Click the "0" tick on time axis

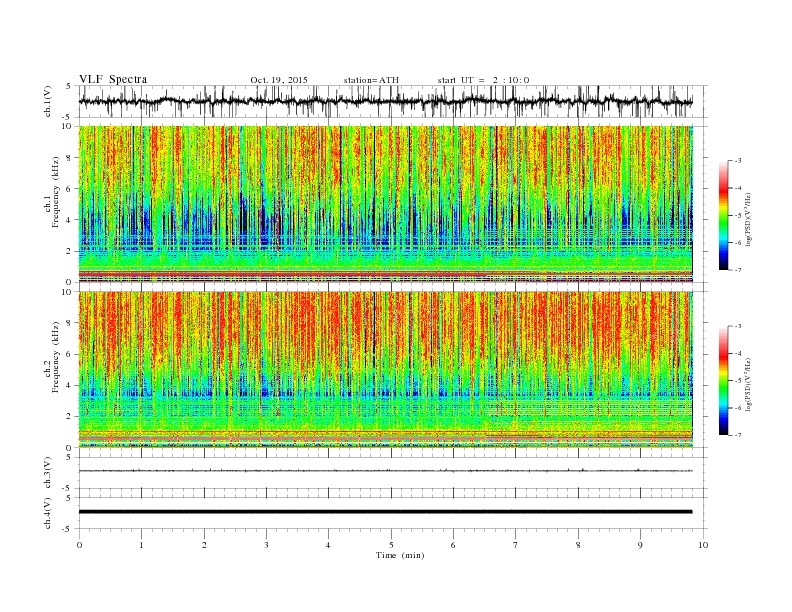pos(79,545)
